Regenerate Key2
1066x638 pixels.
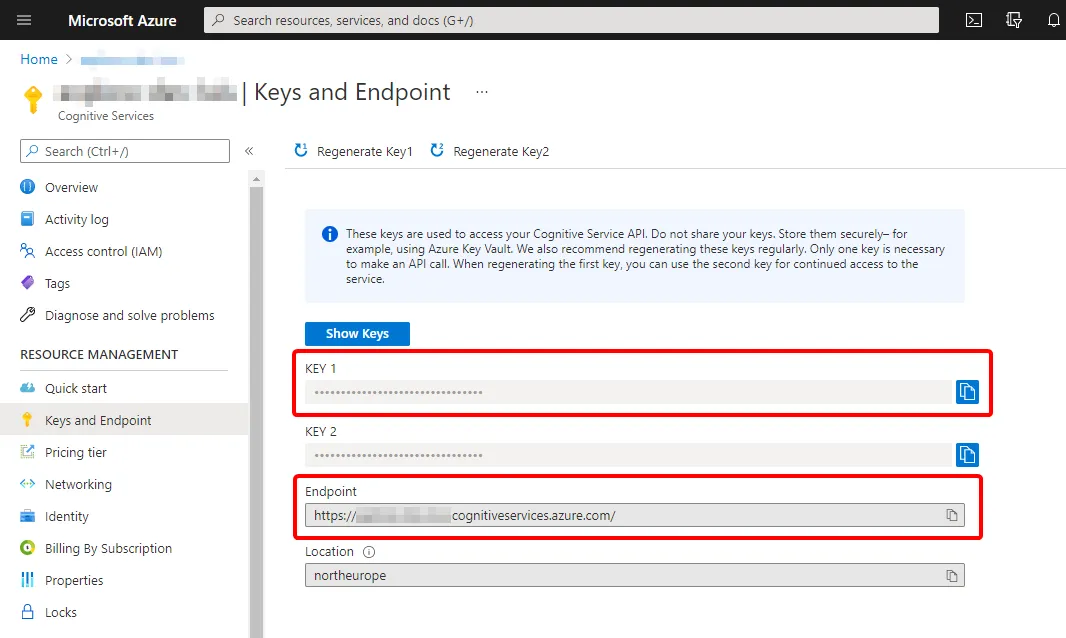(x=490, y=152)
